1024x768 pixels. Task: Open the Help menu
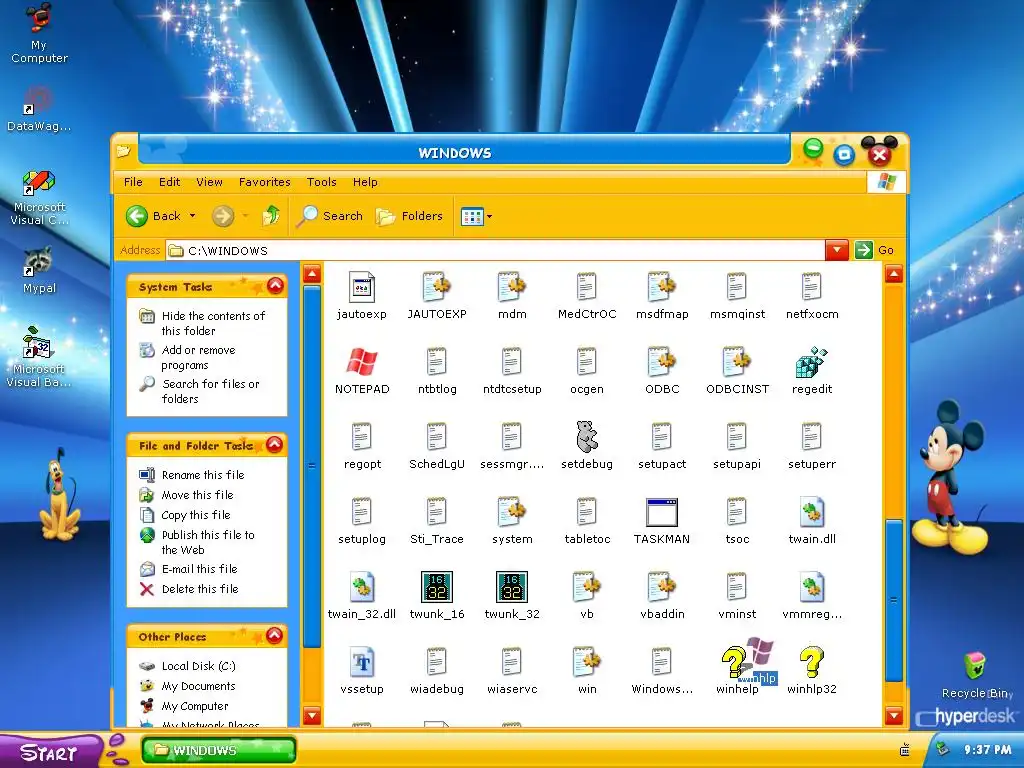click(x=365, y=182)
